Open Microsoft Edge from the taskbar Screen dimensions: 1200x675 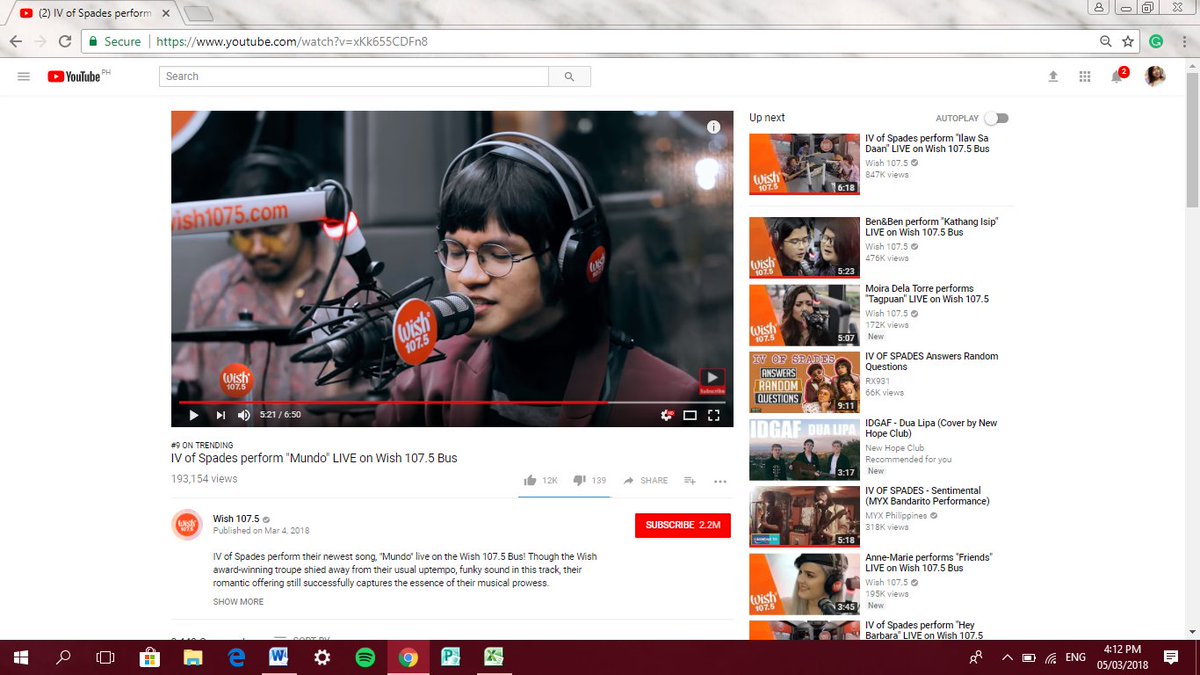pos(236,657)
